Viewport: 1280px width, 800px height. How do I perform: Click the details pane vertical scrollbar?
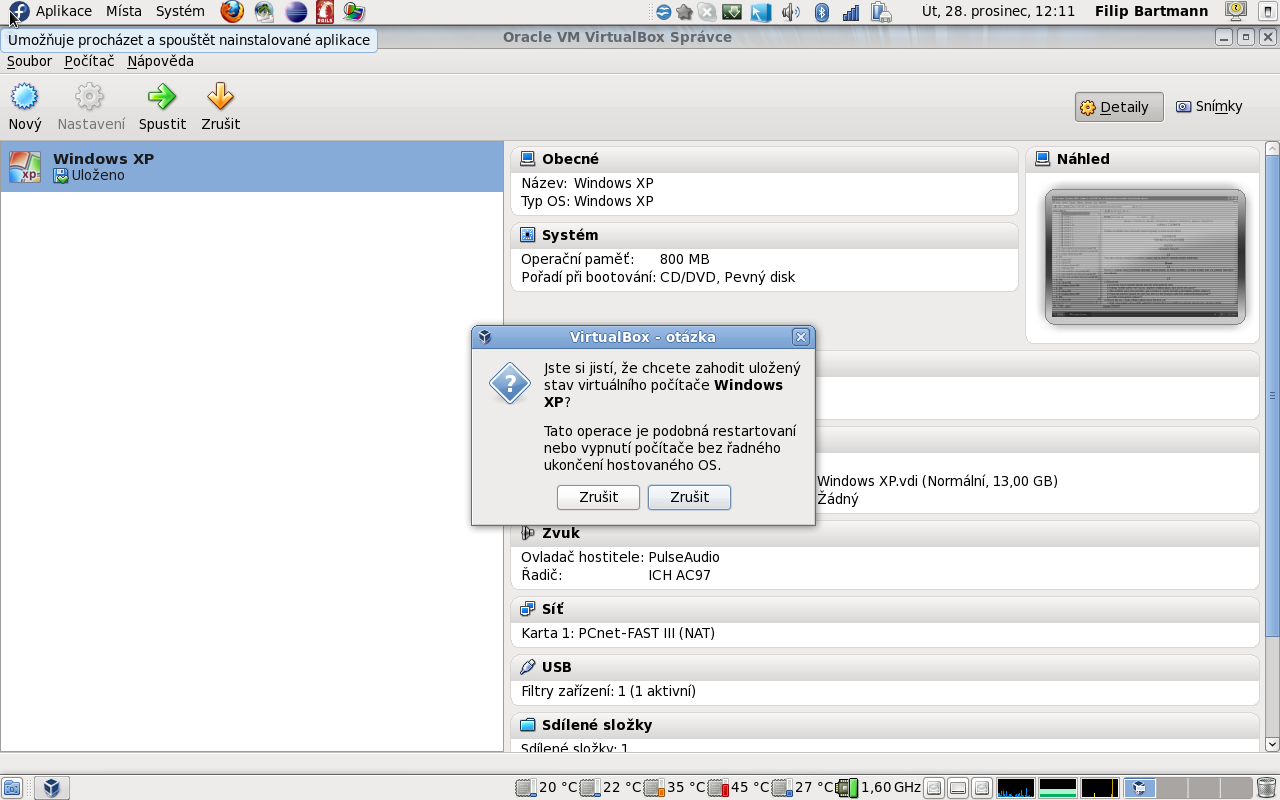(1272, 395)
